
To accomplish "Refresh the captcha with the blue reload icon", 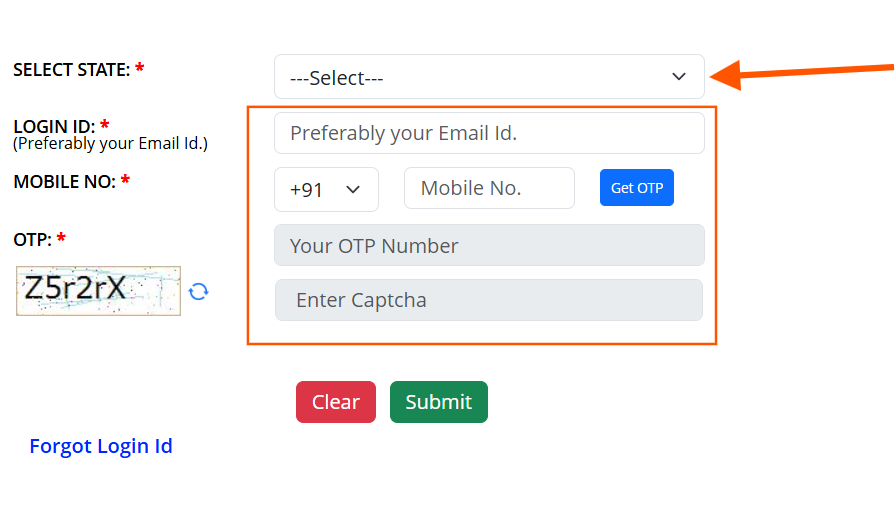I will (199, 292).
